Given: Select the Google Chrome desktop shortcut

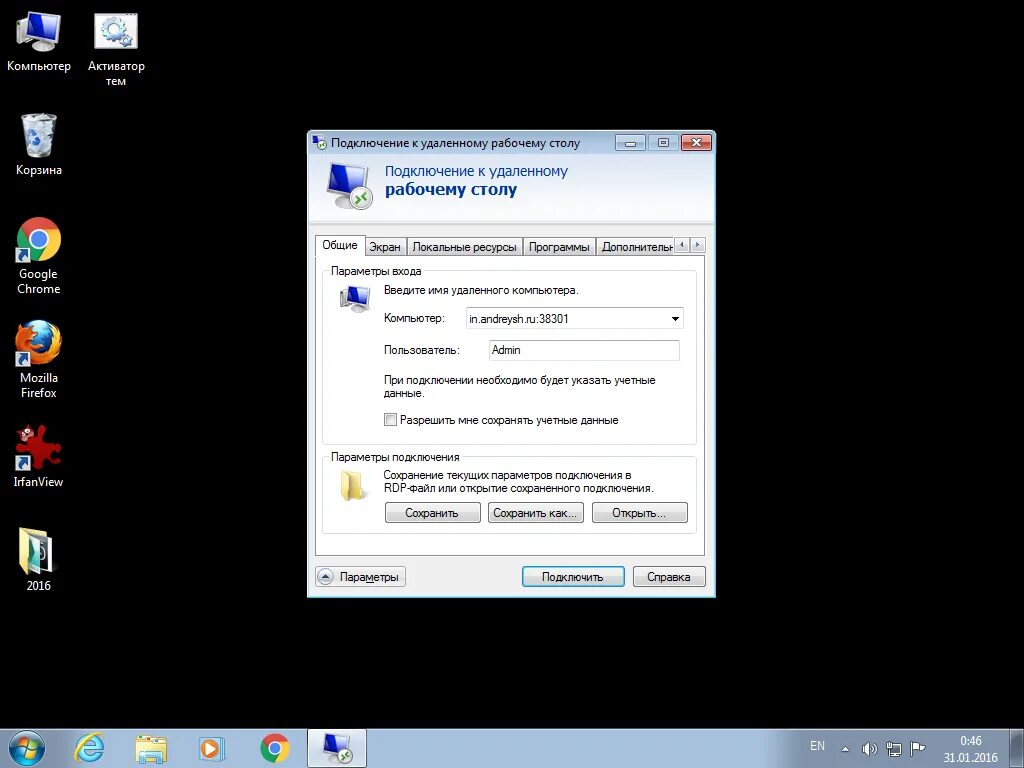Looking at the screenshot, I should pyautogui.click(x=39, y=255).
